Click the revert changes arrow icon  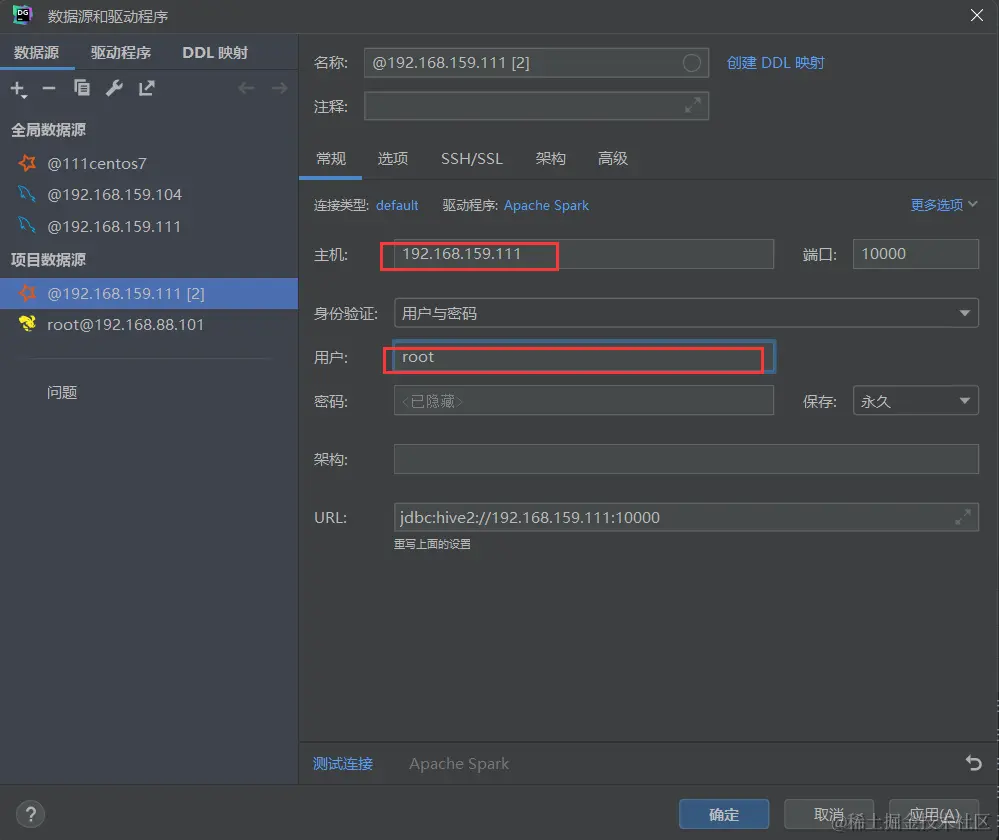[x=973, y=762]
